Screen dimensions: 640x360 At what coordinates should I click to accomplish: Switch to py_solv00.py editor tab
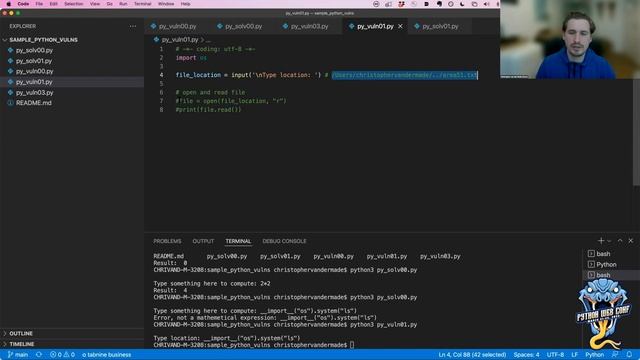pyautogui.click(x=243, y=26)
